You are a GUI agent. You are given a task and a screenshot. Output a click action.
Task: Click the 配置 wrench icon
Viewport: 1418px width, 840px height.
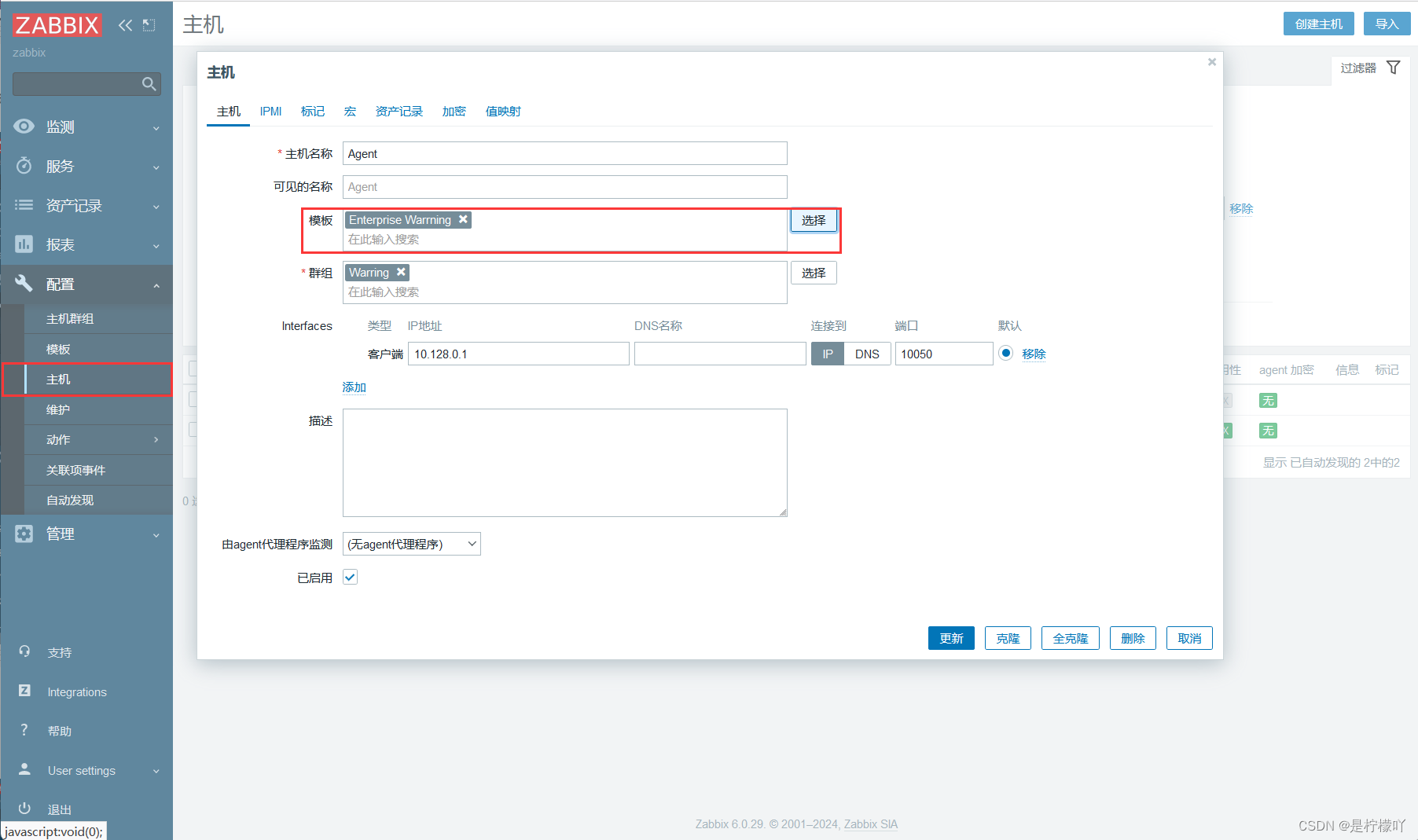[24, 284]
